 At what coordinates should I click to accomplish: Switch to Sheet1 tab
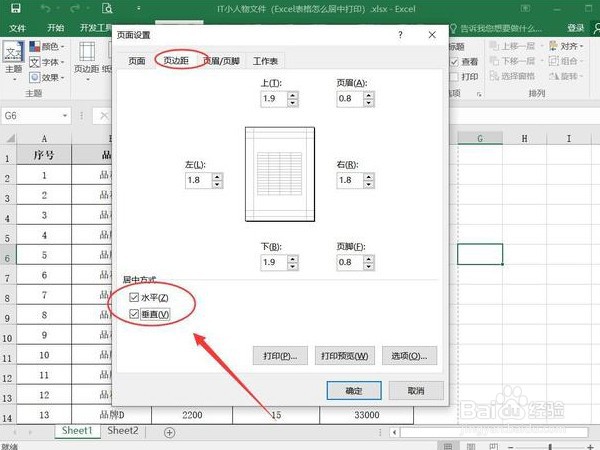point(77,430)
